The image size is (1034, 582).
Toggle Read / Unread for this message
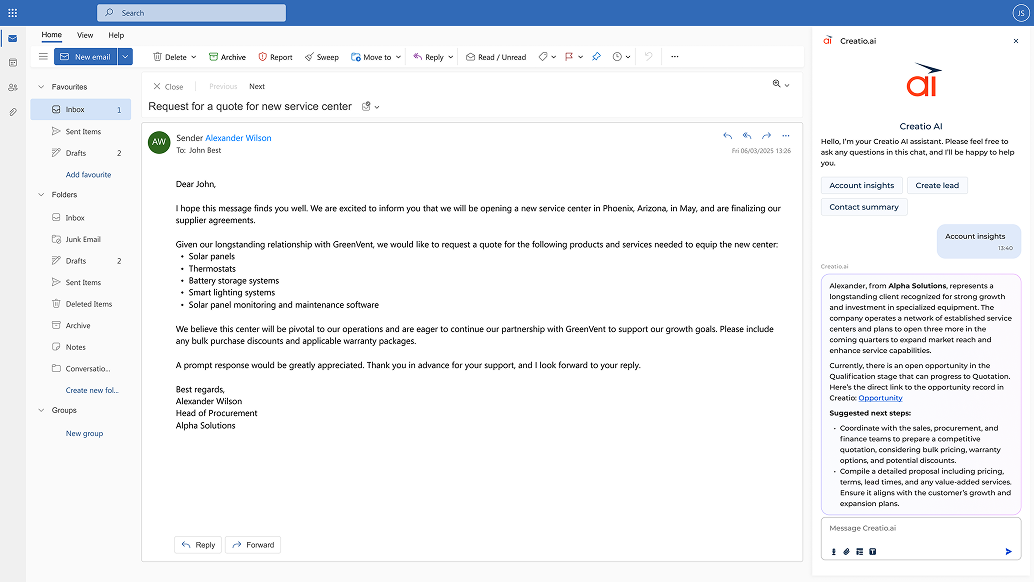pyautogui.click(x=494, y=57)
